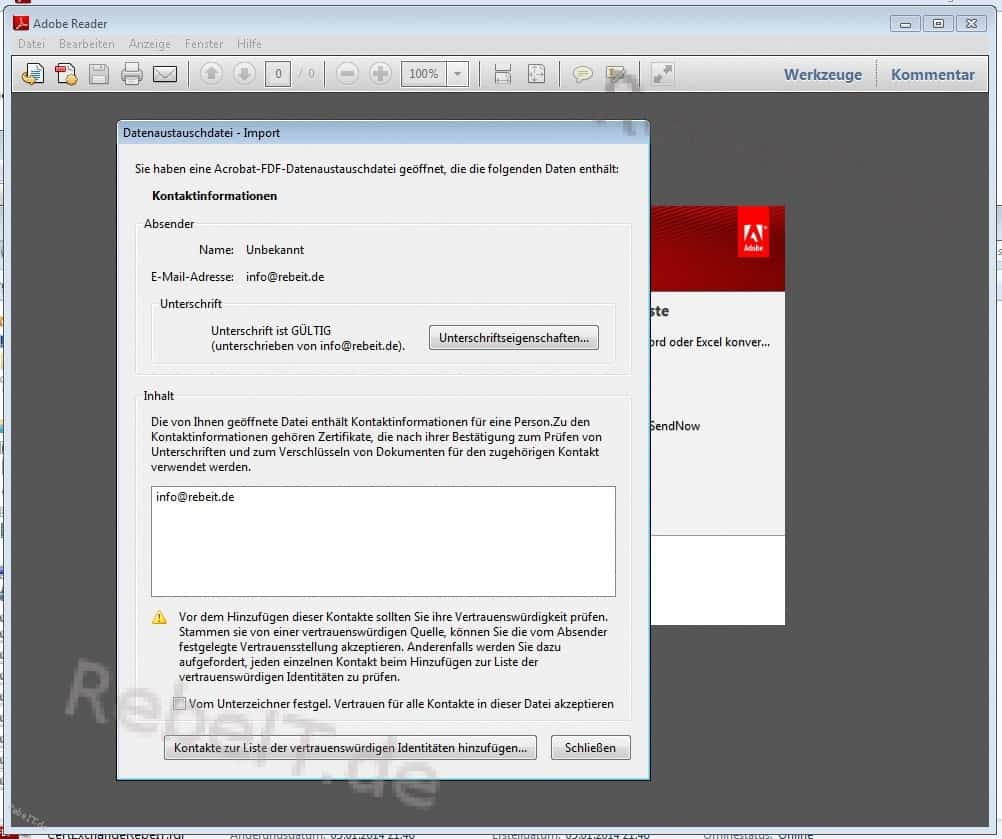Screen dimensions: 1002x839
Task: Click the email envelope icon
Action: (165, 74)
